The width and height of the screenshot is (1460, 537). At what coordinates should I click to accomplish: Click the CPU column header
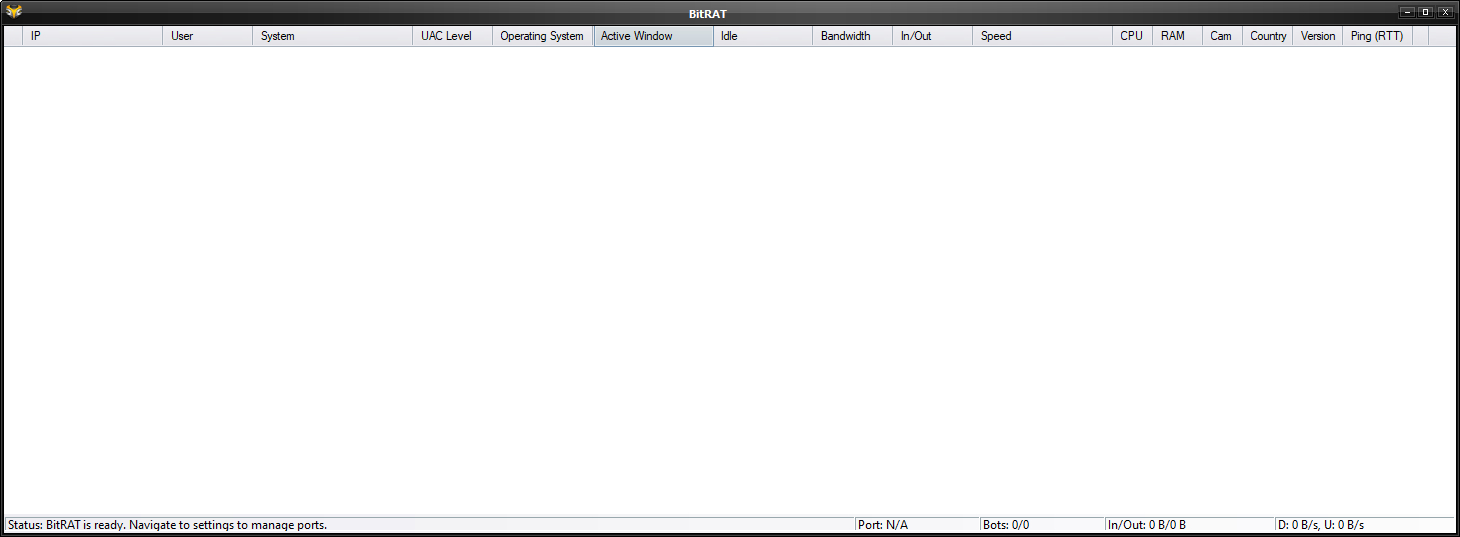(1132, 36)
